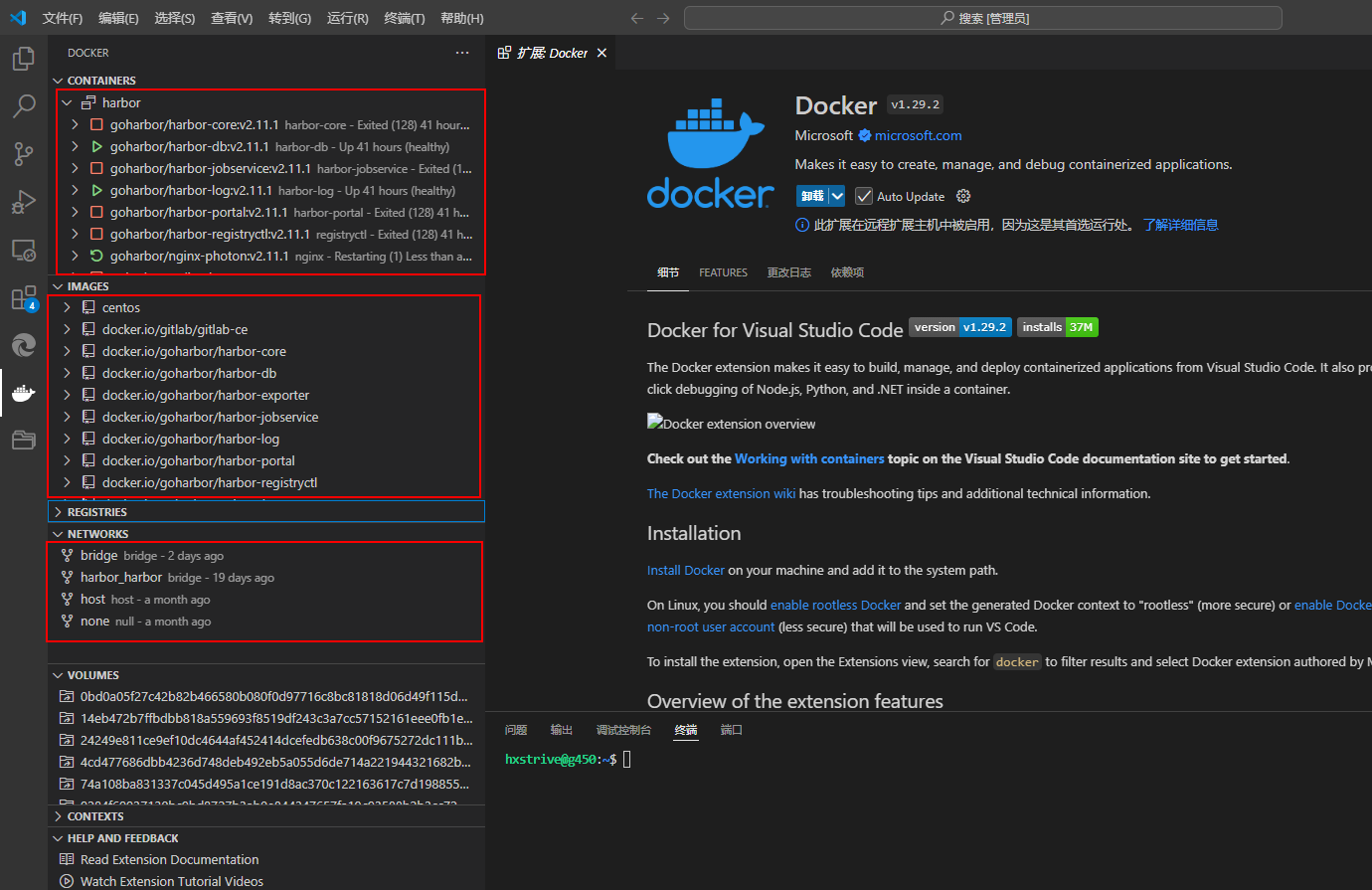Switch to the 依赖项 tab
Image resolution: width=1372 pixels, height=890 pixels.
coord(847,272)
